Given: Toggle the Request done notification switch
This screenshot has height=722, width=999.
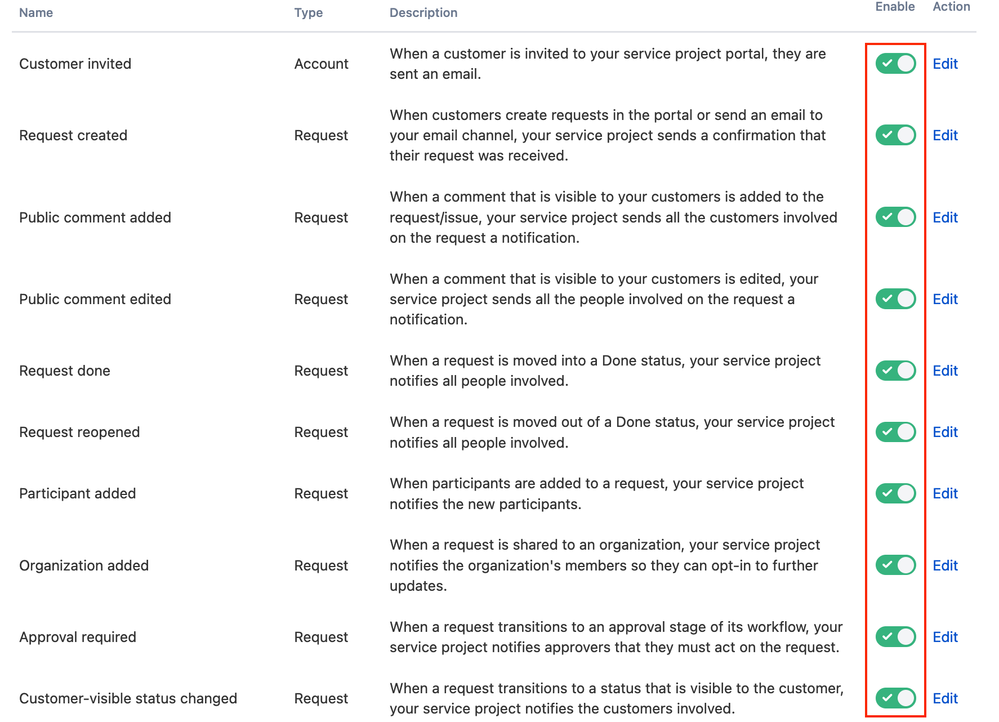Looking at the screenshot, I should (x=895, y=370).
